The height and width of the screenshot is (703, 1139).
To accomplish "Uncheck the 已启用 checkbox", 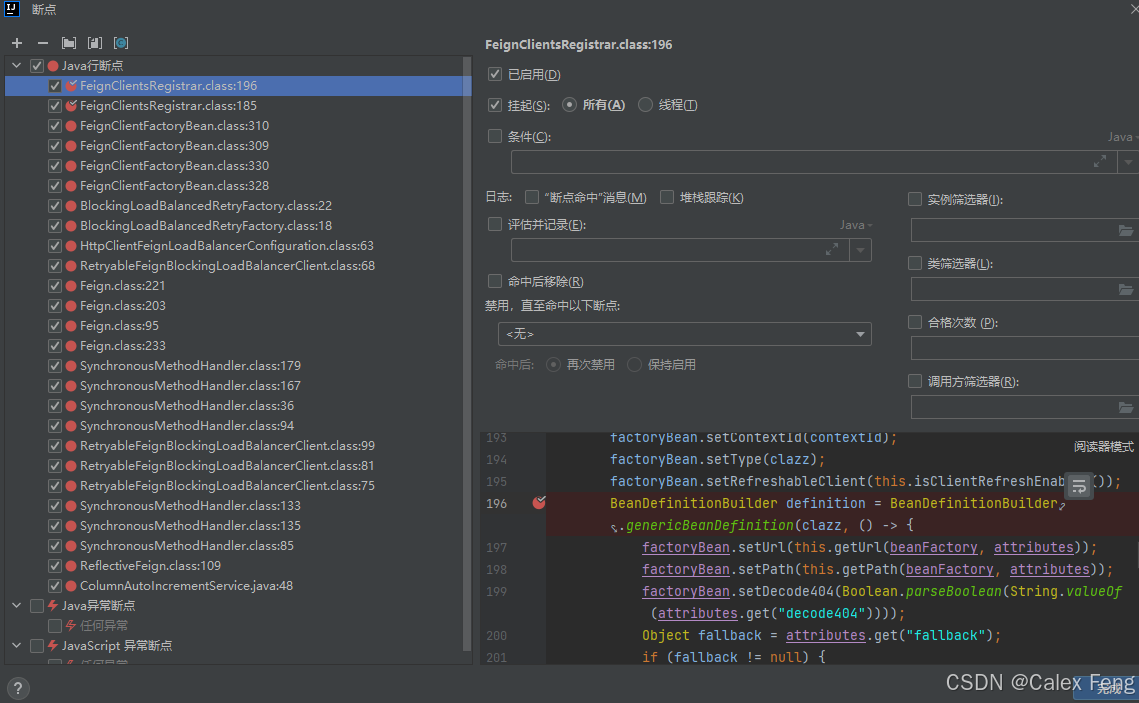I will pos(494,74).
